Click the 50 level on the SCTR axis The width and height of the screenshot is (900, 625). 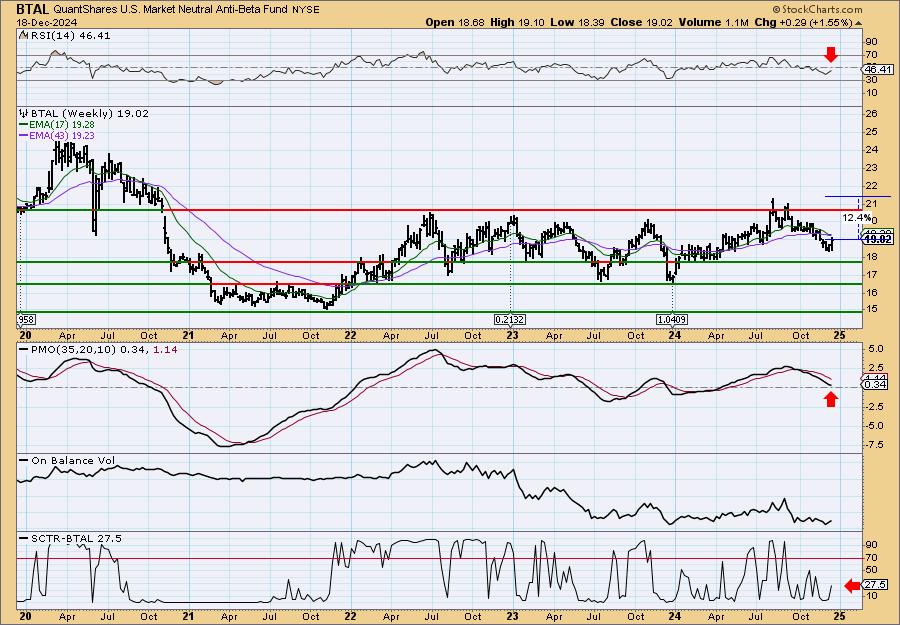[x=871, y=570]
